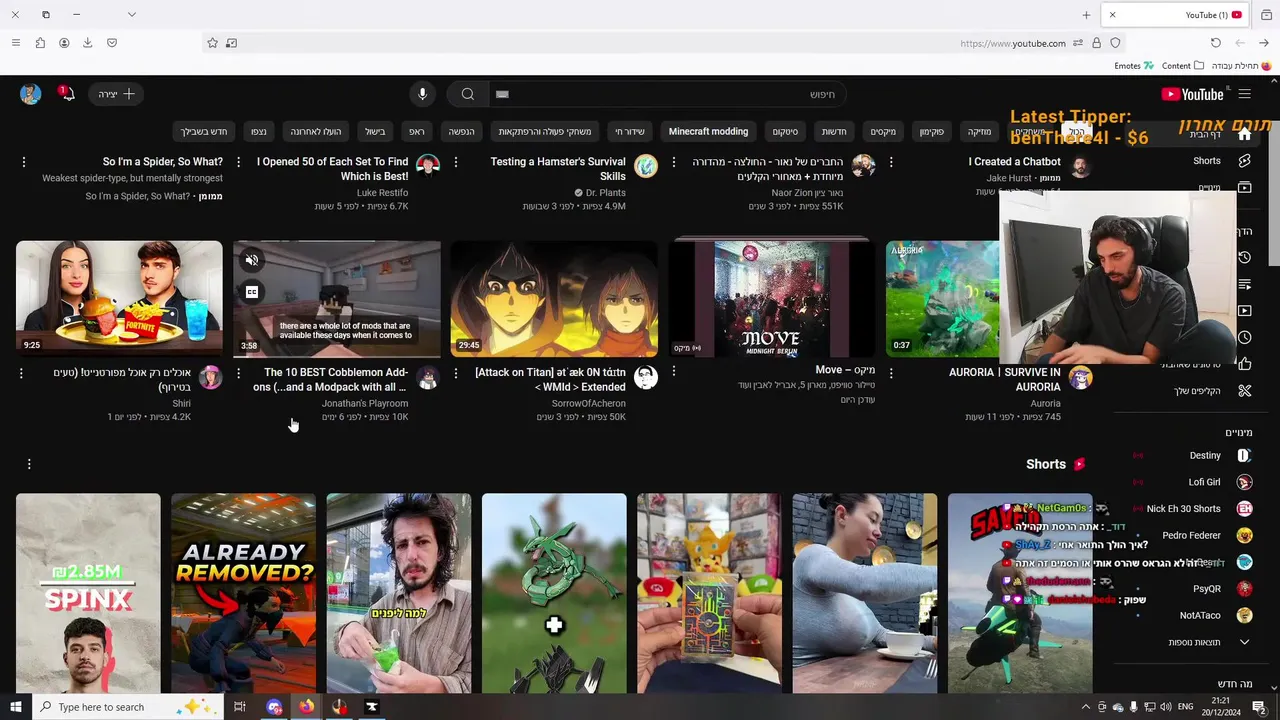
Task: Open YouTube notifications bell
Action: point(67,94)
